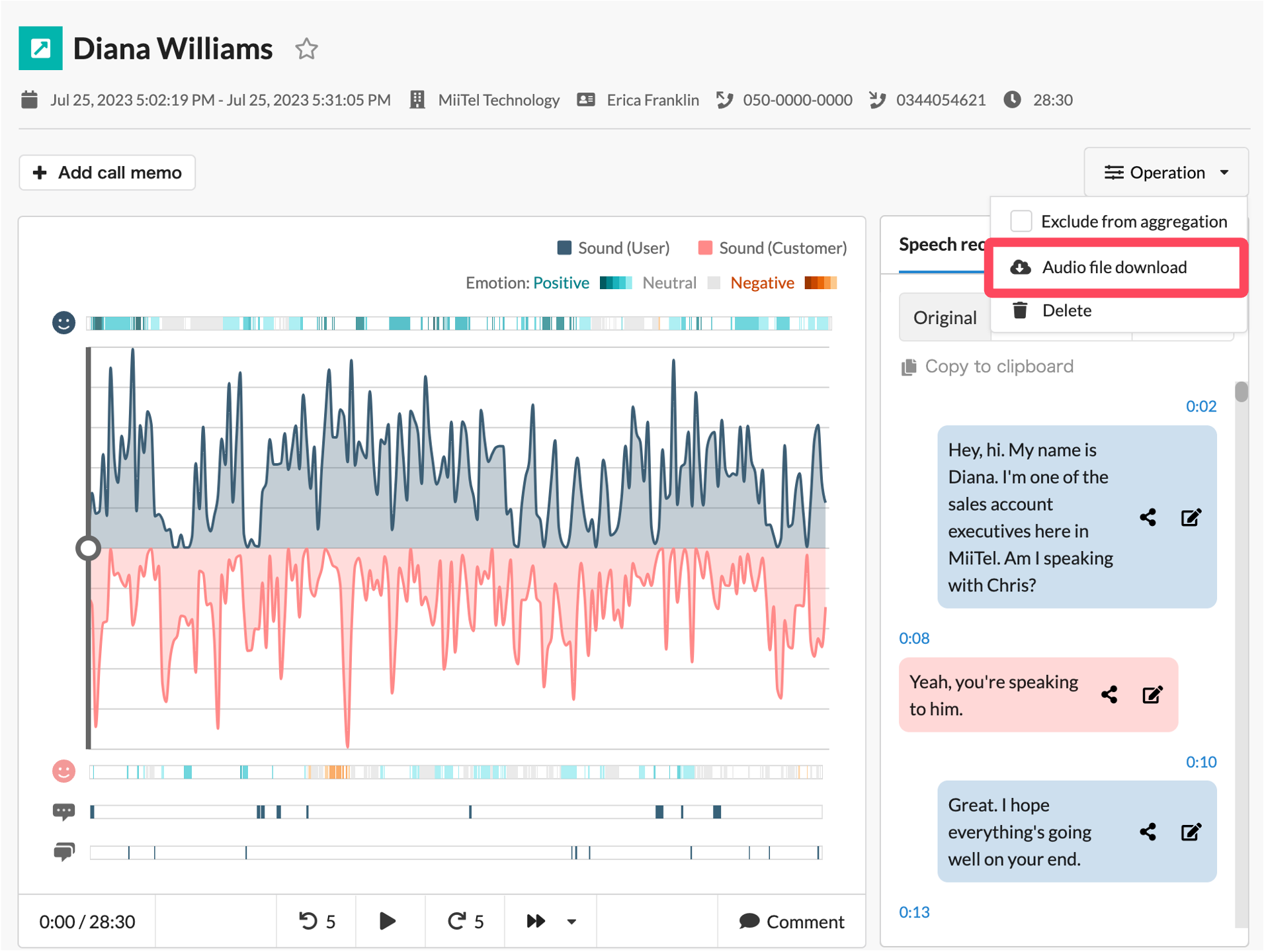
Task: Click the waveform playhead handle
Action: [x=88, y=548]
